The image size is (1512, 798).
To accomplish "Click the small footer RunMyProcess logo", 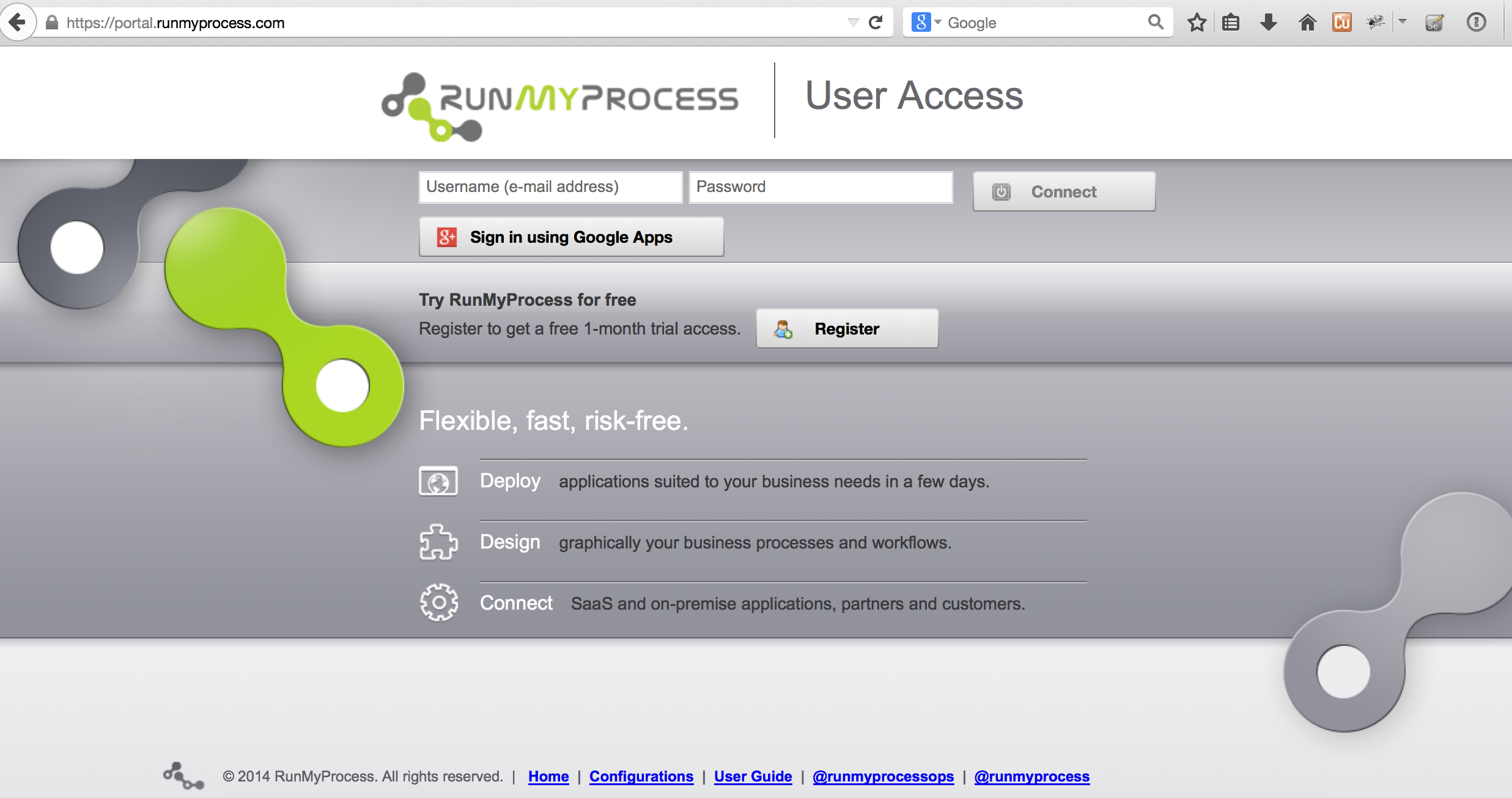I will tap(183, 776).
